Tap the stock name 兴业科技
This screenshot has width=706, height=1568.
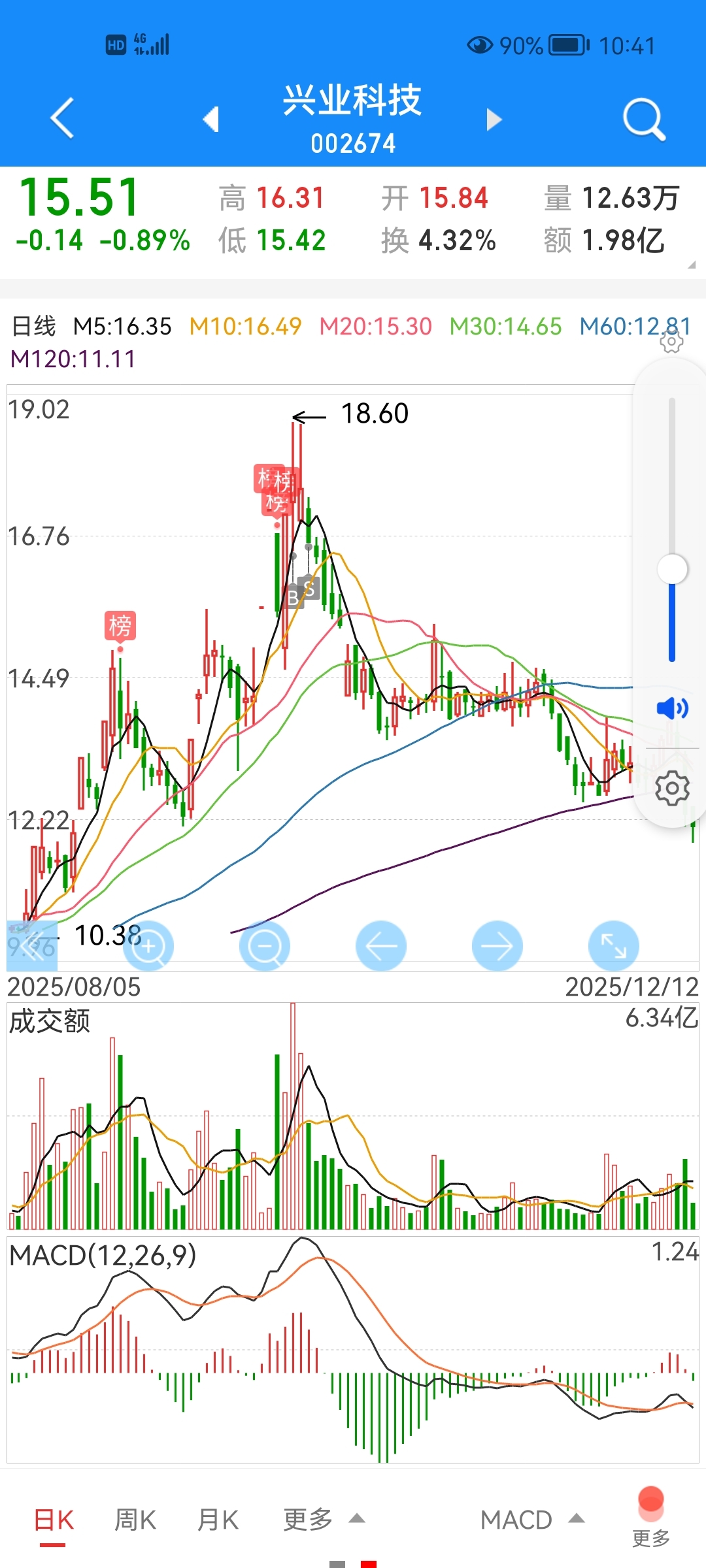point(352,101)
